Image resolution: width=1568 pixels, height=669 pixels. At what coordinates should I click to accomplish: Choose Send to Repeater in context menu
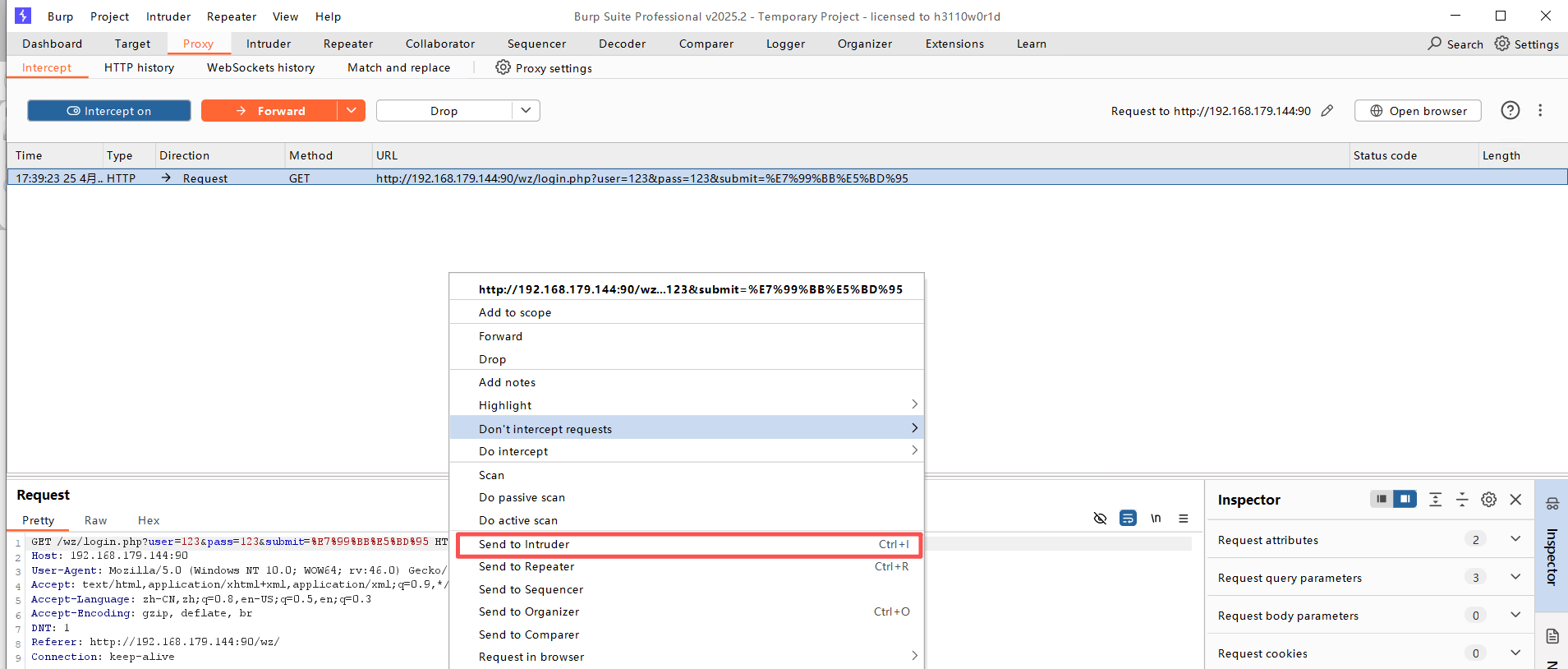(687, 566)
